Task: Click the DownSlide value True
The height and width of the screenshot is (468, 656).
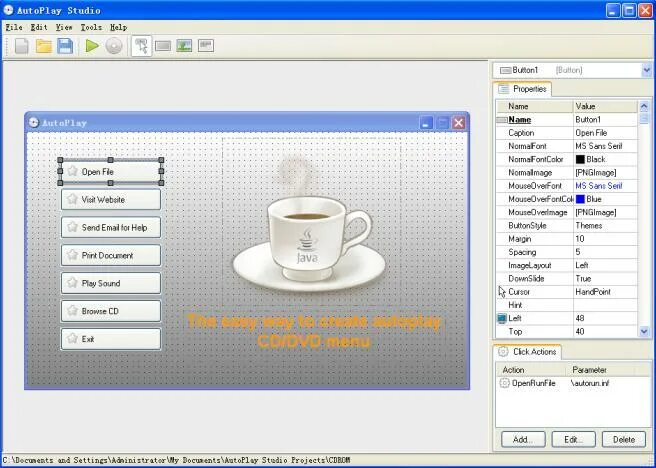Action: (605, 279)
